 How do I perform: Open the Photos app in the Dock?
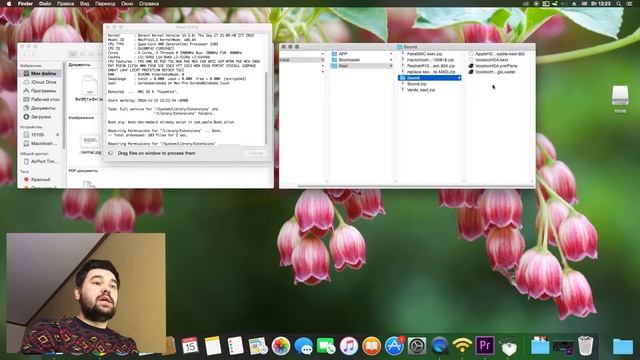(281, 346)
